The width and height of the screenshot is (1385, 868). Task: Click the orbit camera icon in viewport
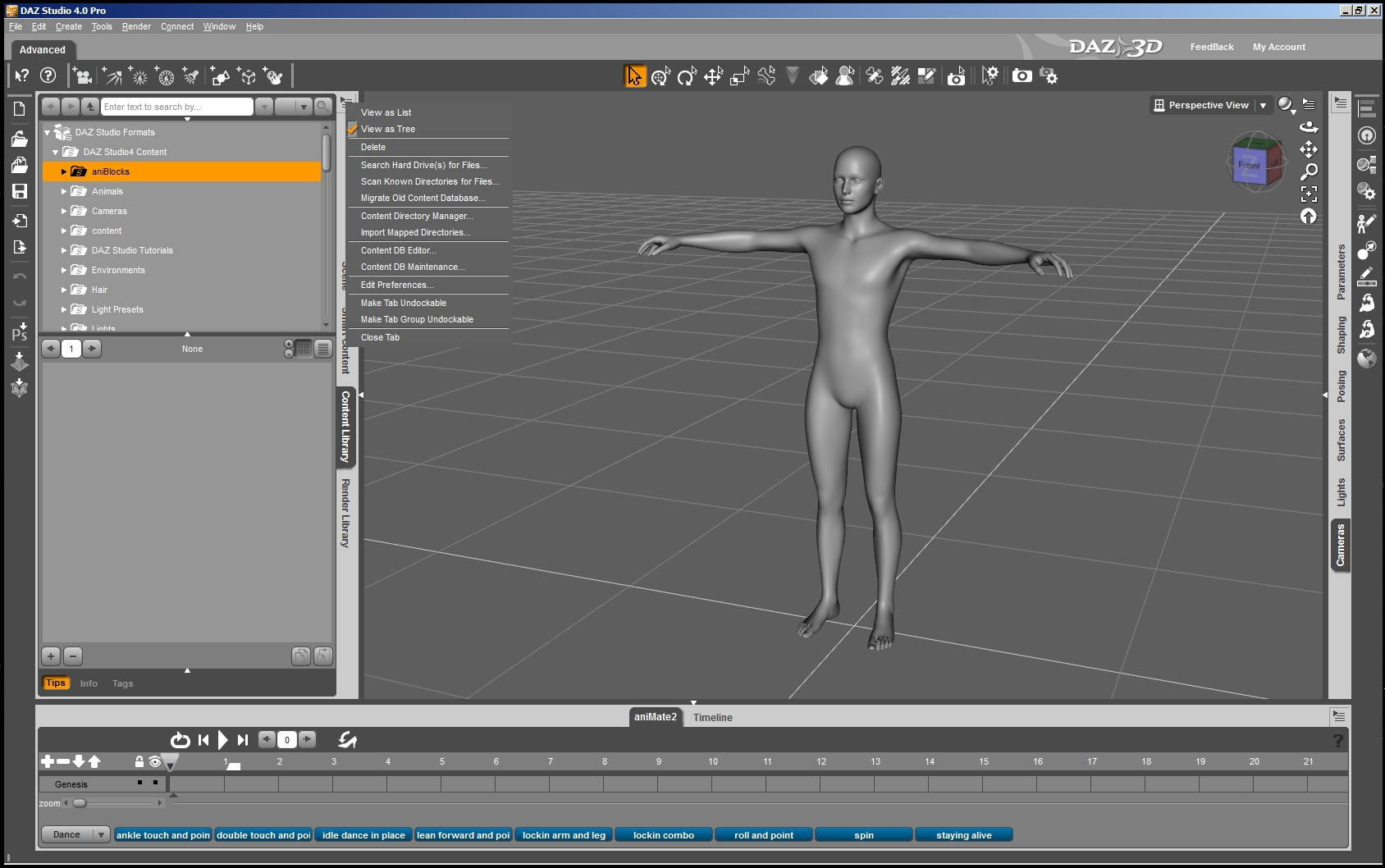tap(1309, 127)
